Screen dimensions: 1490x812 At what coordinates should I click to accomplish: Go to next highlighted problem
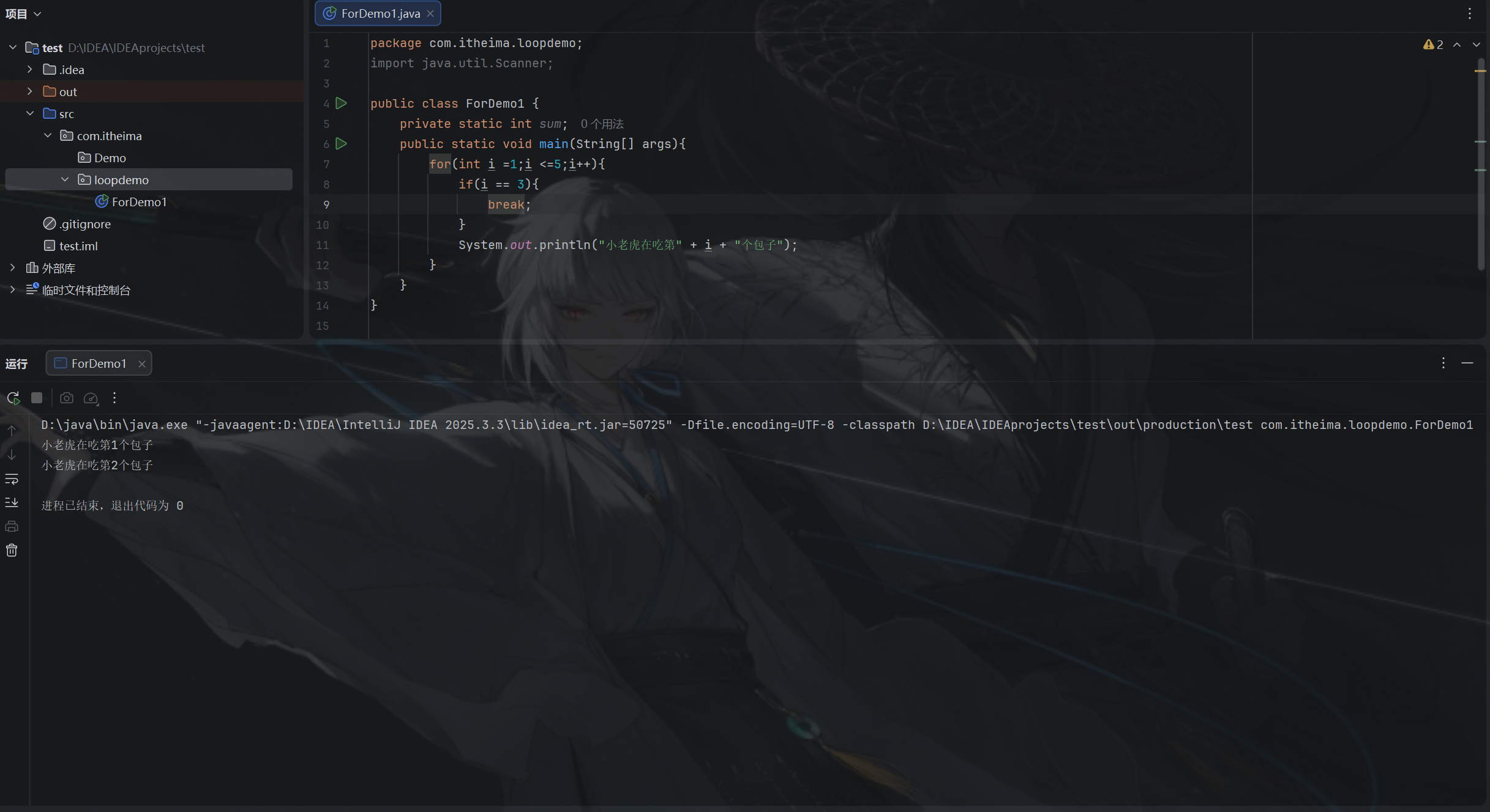point(1477,45)
